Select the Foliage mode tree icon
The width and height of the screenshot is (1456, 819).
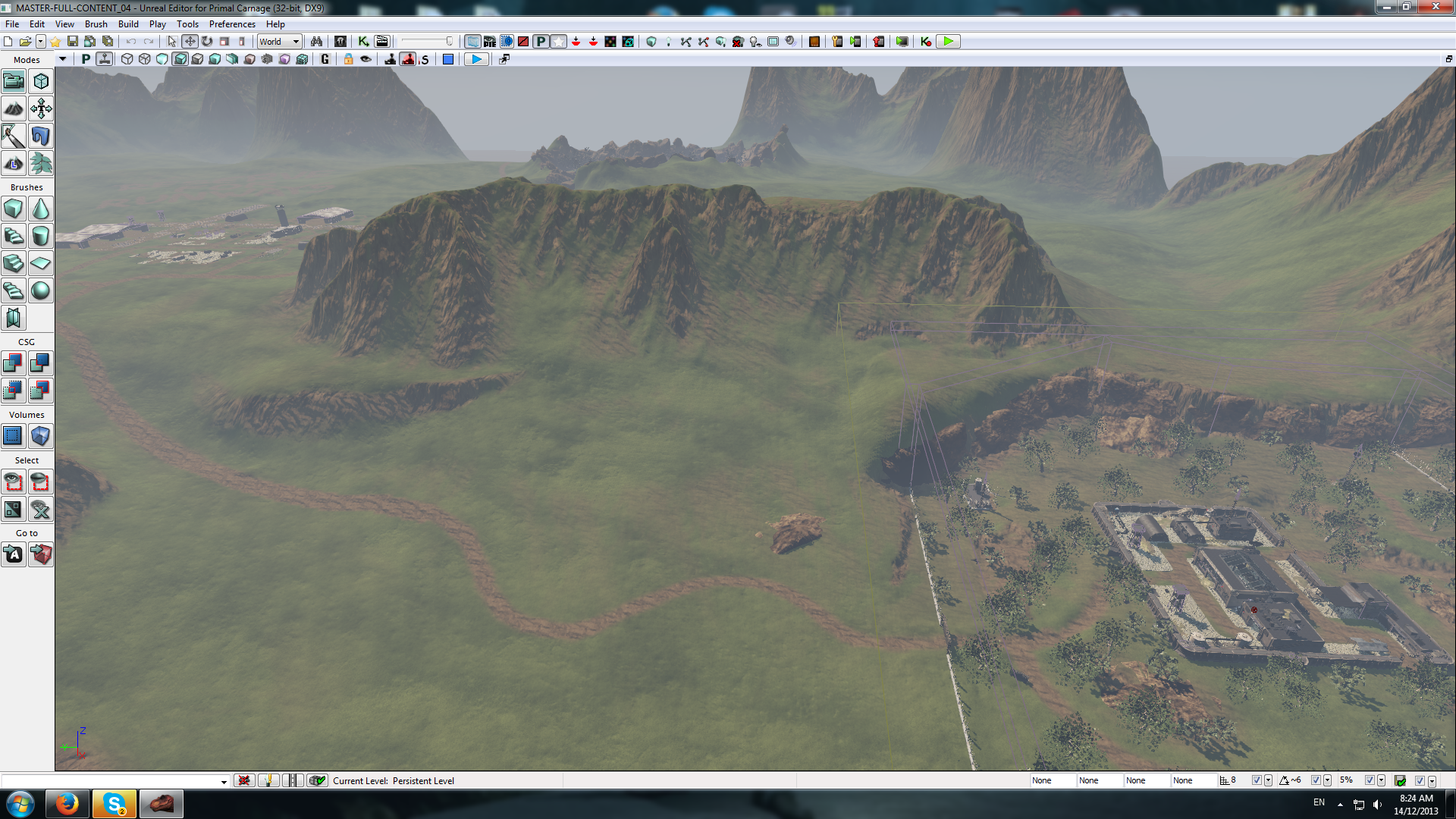point(41,163)
